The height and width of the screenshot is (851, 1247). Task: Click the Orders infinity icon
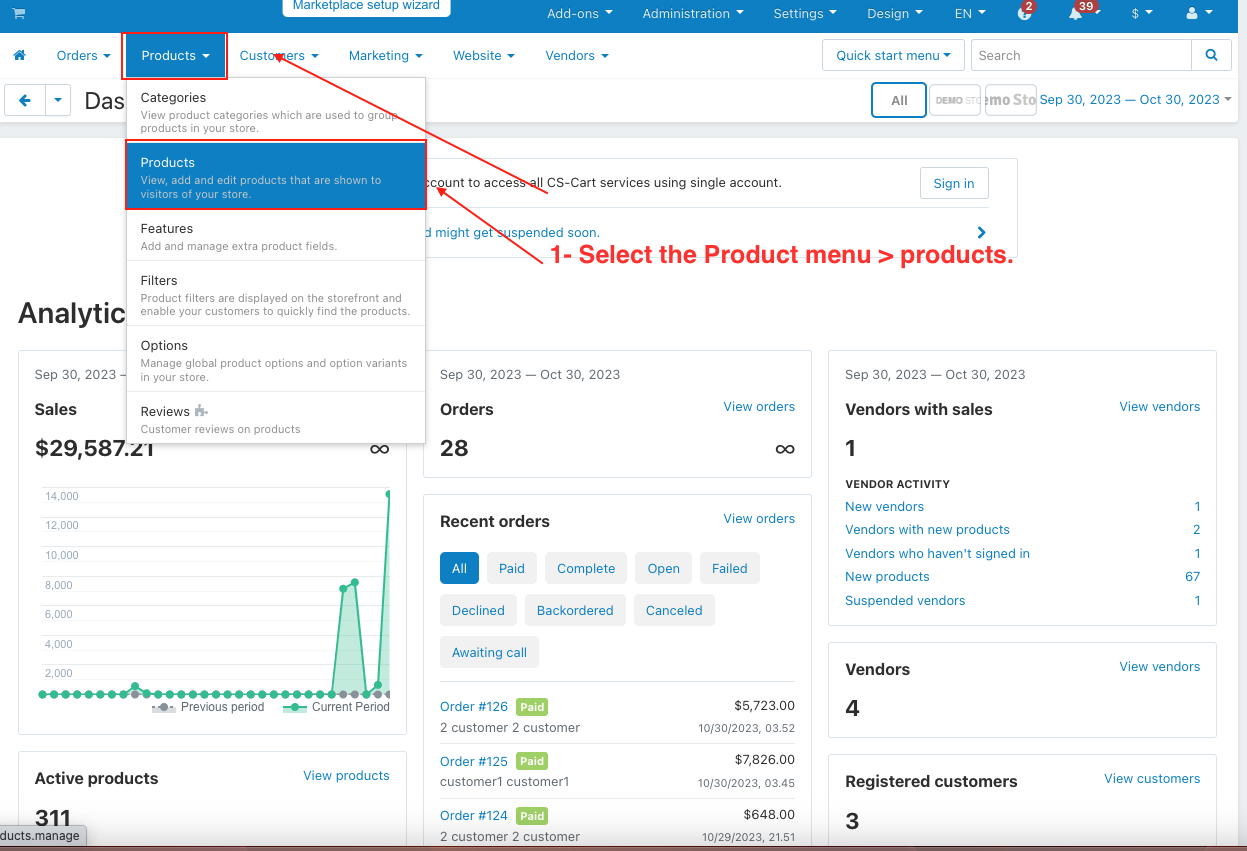(785, 449)
